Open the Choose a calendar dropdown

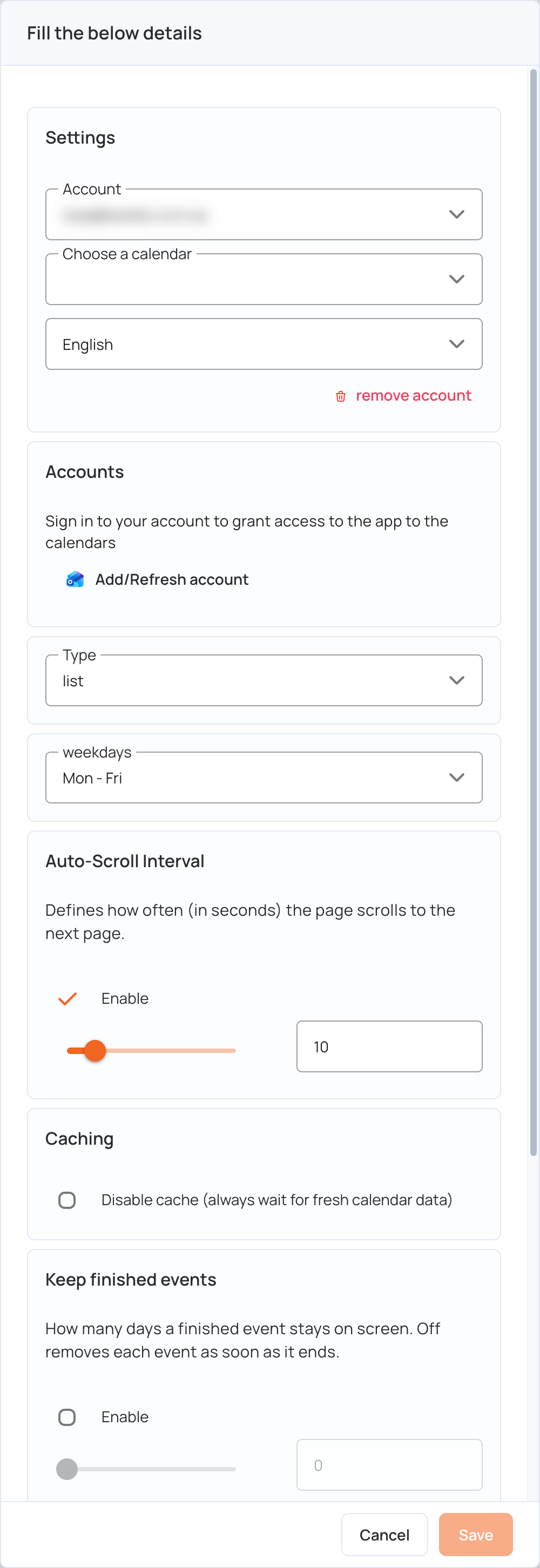264,279
